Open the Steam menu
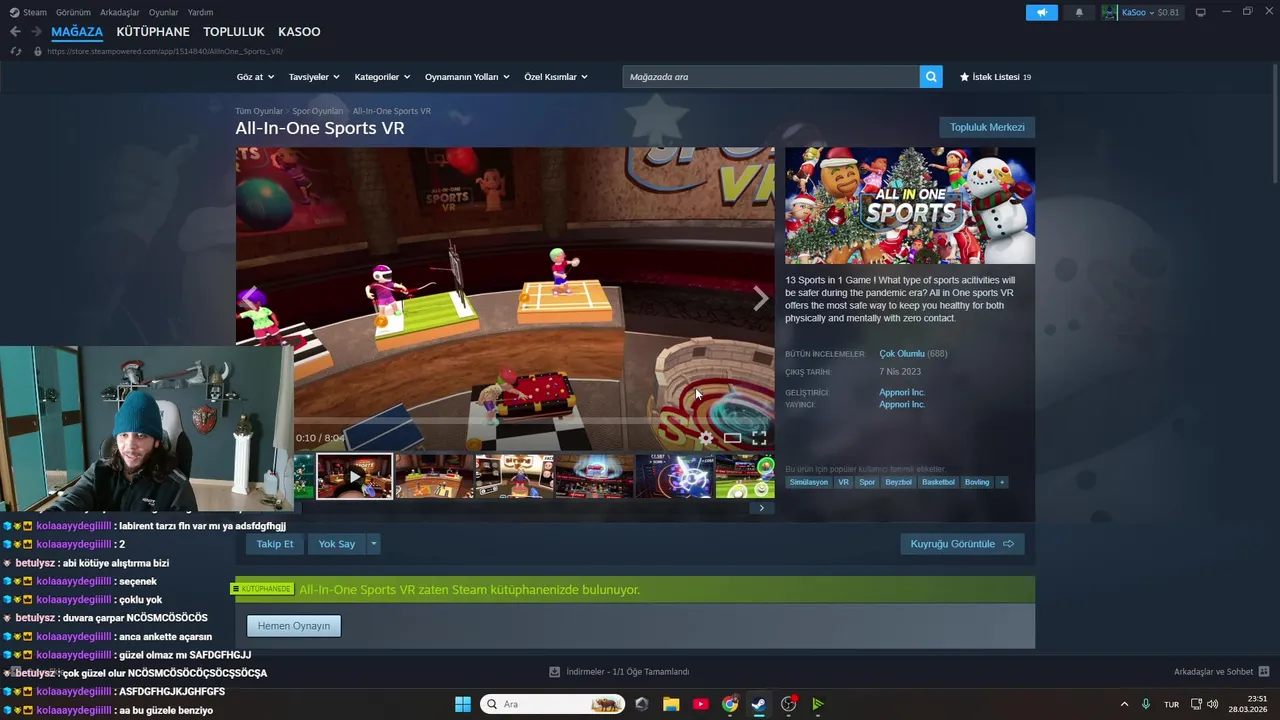 pos(28,12)
